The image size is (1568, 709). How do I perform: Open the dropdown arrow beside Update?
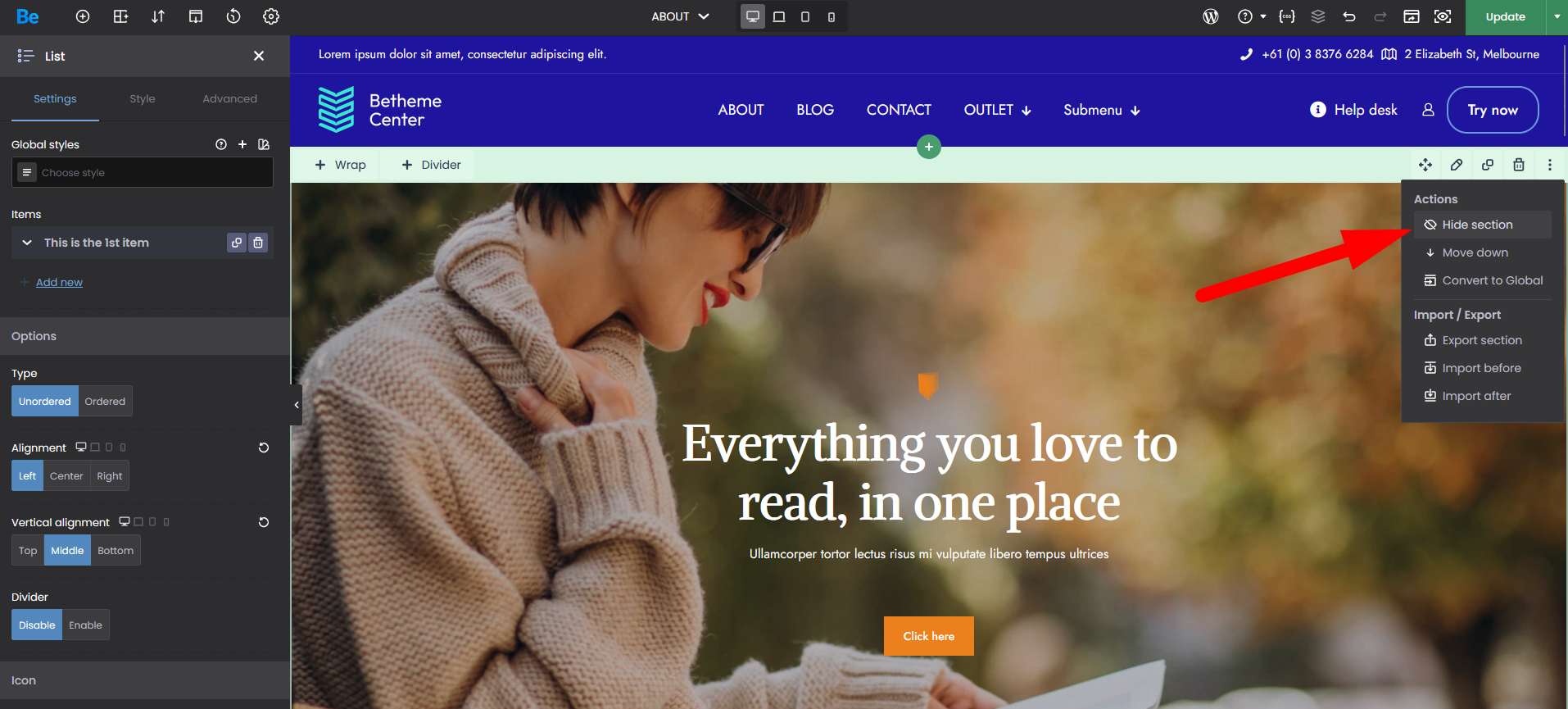[1557, 16]
